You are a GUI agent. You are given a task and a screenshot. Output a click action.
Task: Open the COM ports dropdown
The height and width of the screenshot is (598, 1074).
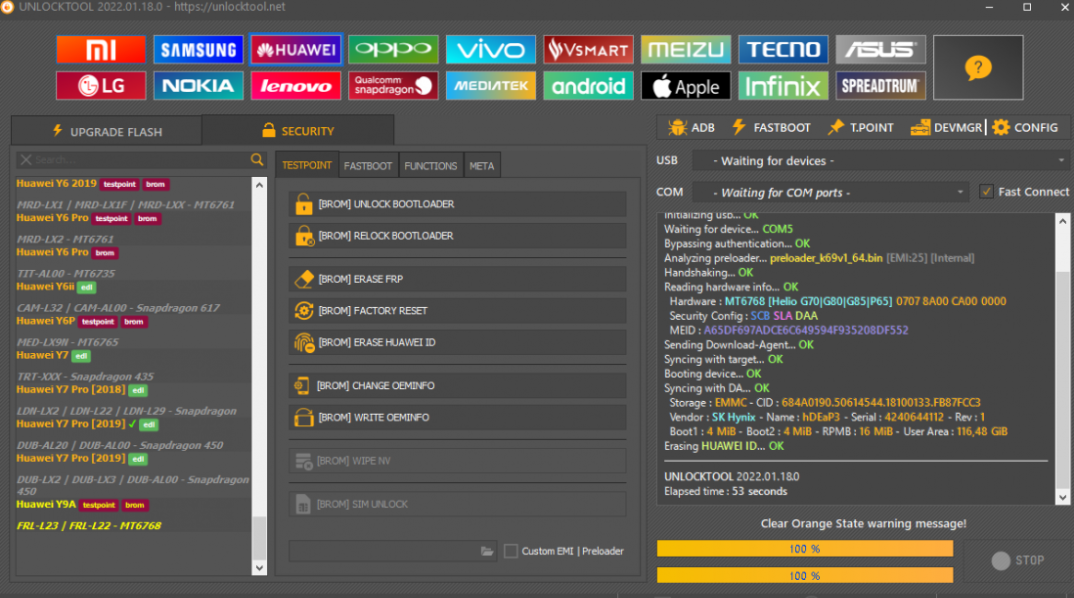coord(829,192)
